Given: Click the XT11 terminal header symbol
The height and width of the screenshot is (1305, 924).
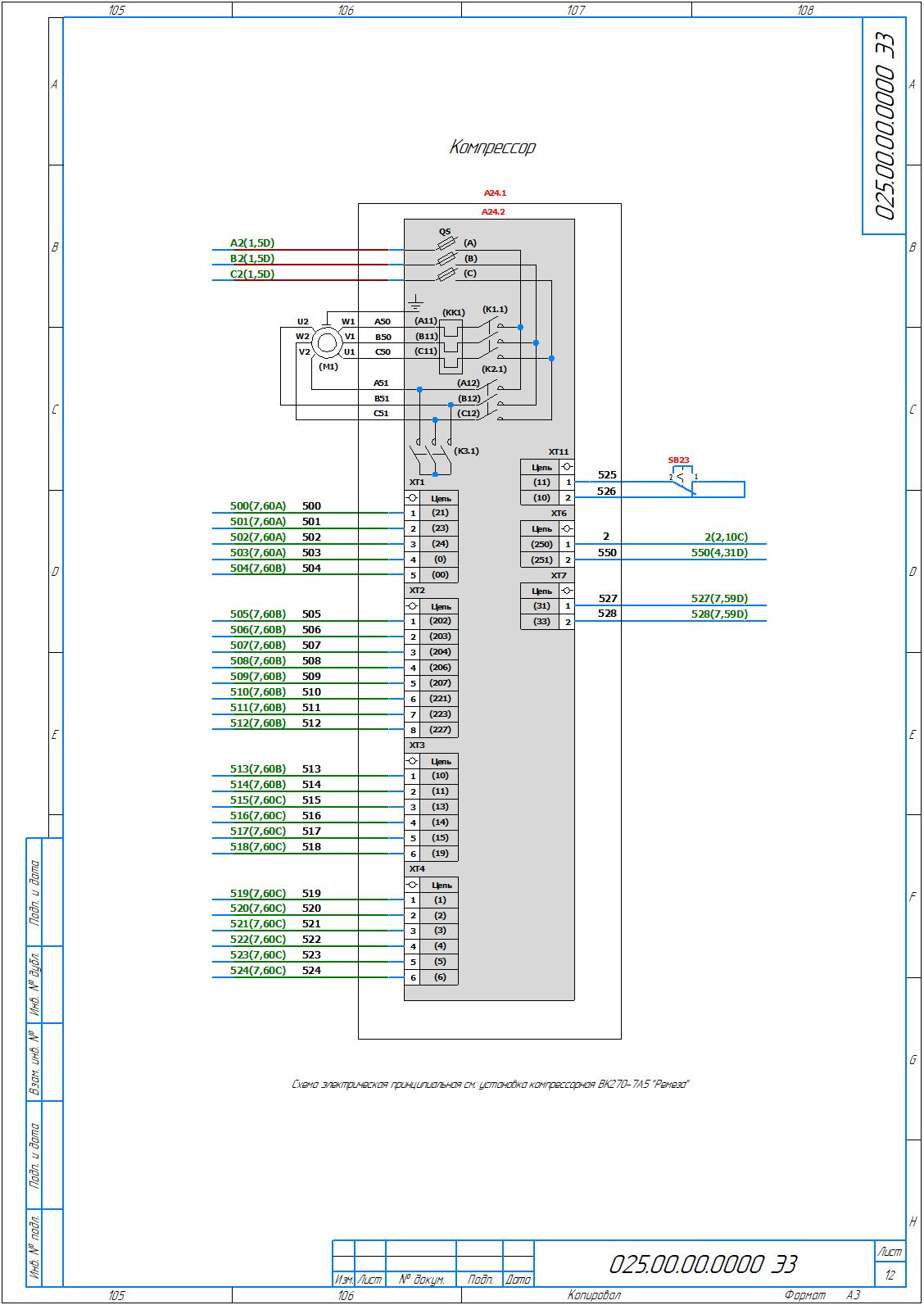Looking at the screenshot, I should [x=567, y=467].
